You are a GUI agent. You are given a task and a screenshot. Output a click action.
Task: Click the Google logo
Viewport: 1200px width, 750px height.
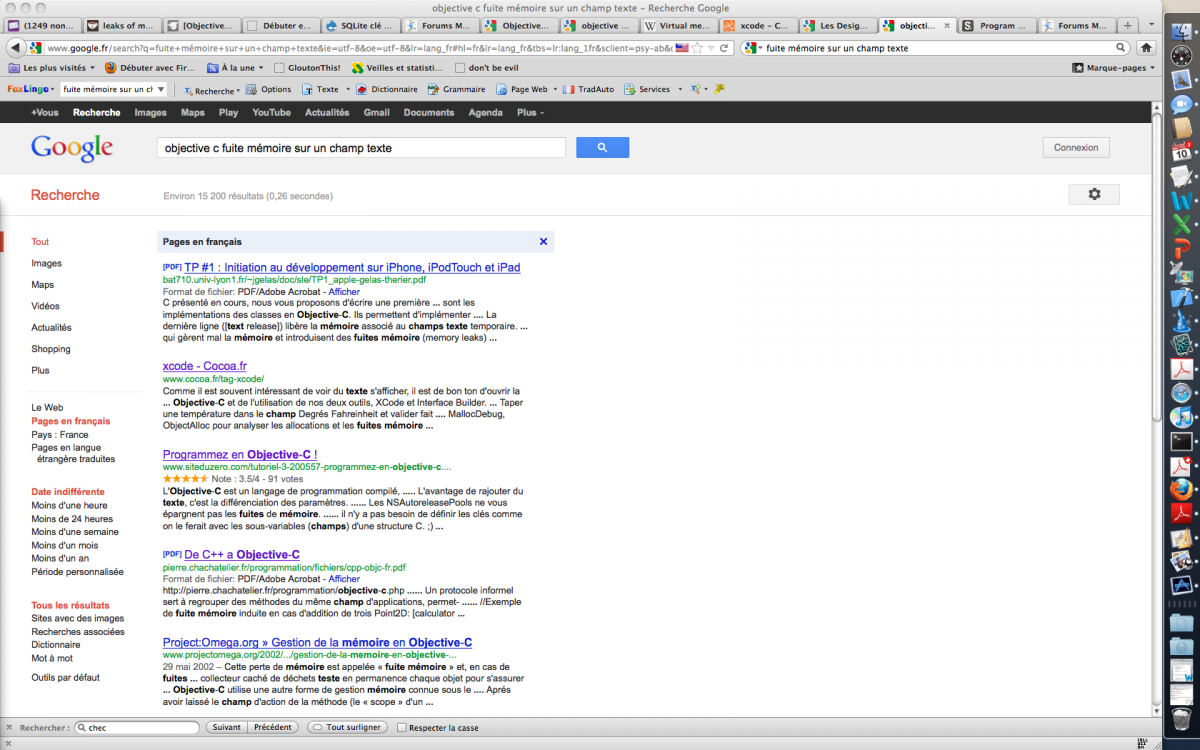click(x=72, y=147)
